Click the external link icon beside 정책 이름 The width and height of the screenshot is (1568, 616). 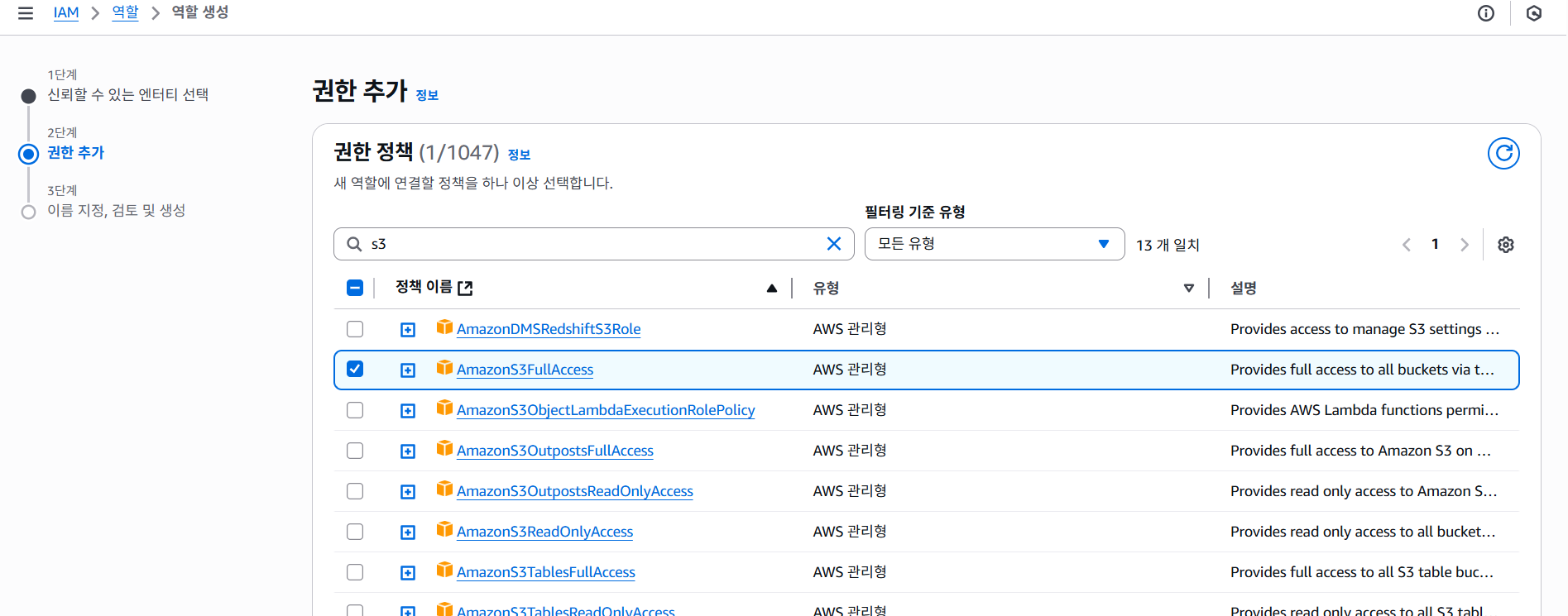click(465, 288)
